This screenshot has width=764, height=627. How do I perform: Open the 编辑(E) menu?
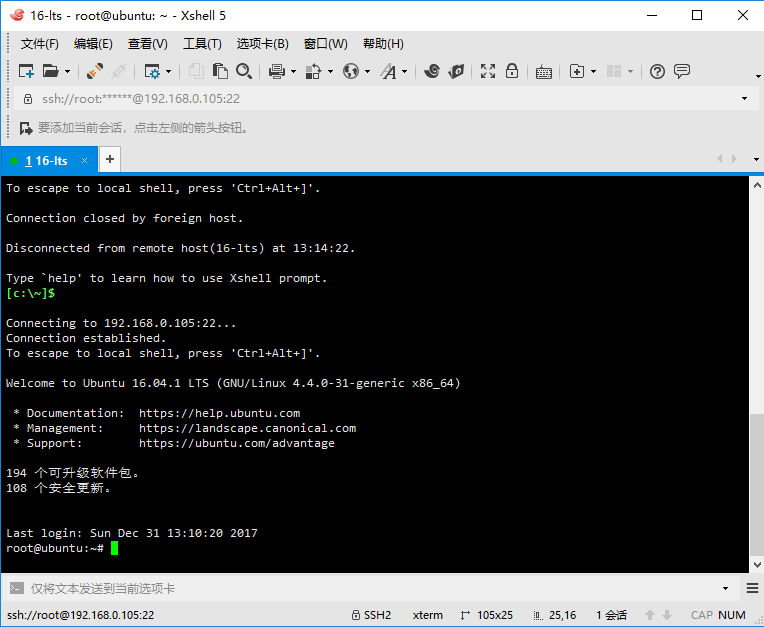(x=93, y=44)
